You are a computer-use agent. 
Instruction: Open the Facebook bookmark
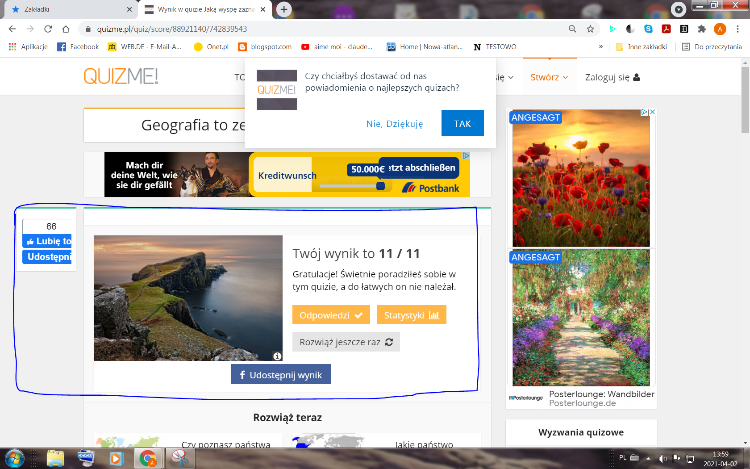78,46
